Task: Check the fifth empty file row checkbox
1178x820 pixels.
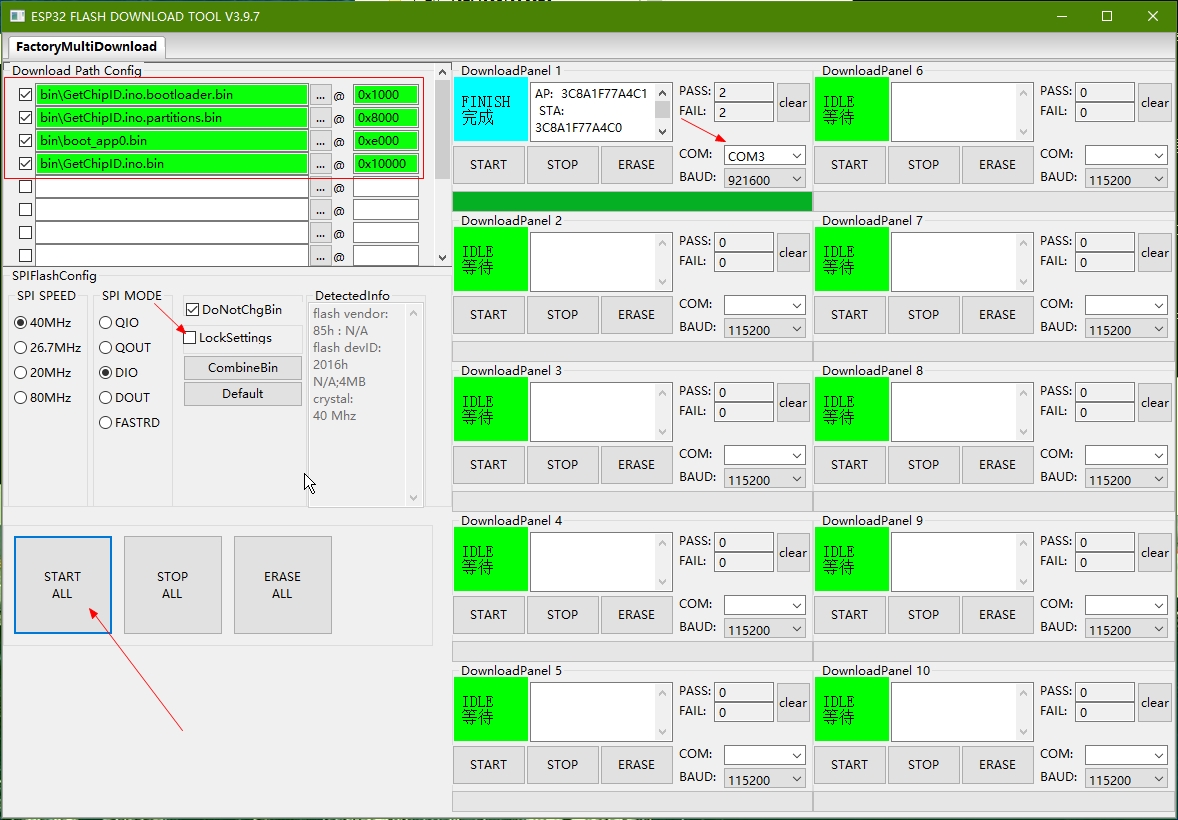Action: [x=26, y=186]
